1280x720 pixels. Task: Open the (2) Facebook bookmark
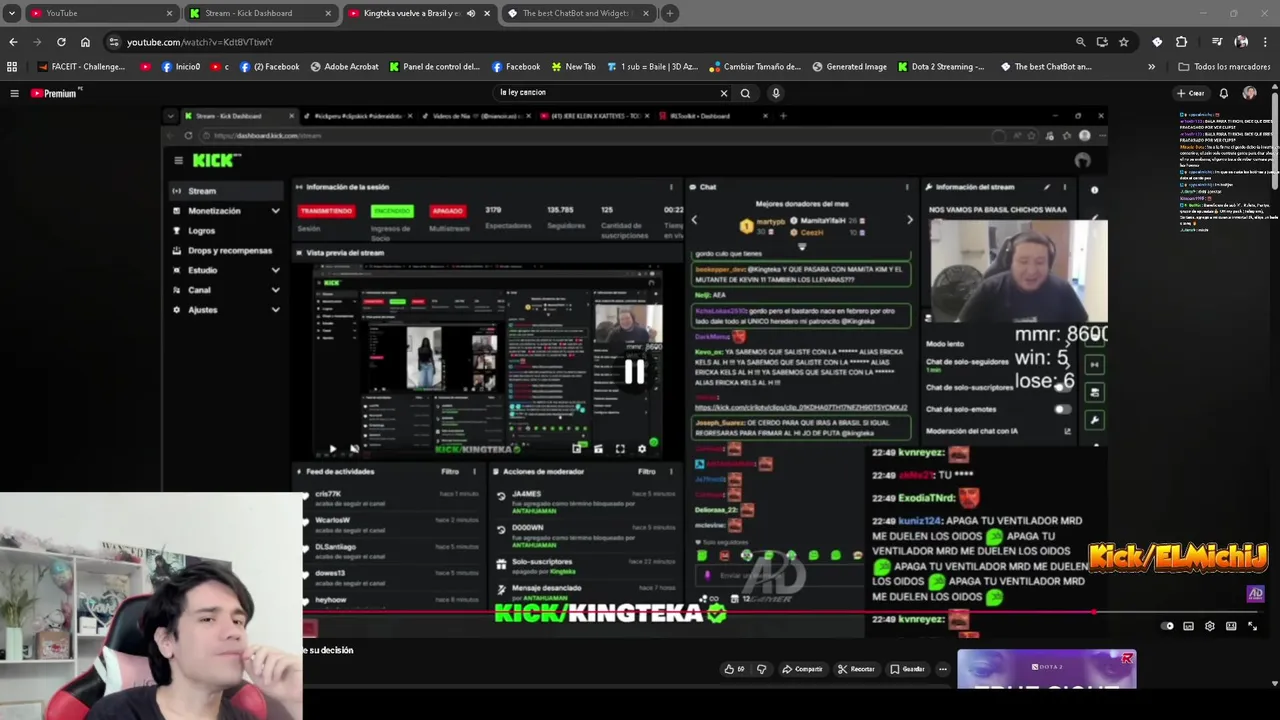tap(269, 67)
